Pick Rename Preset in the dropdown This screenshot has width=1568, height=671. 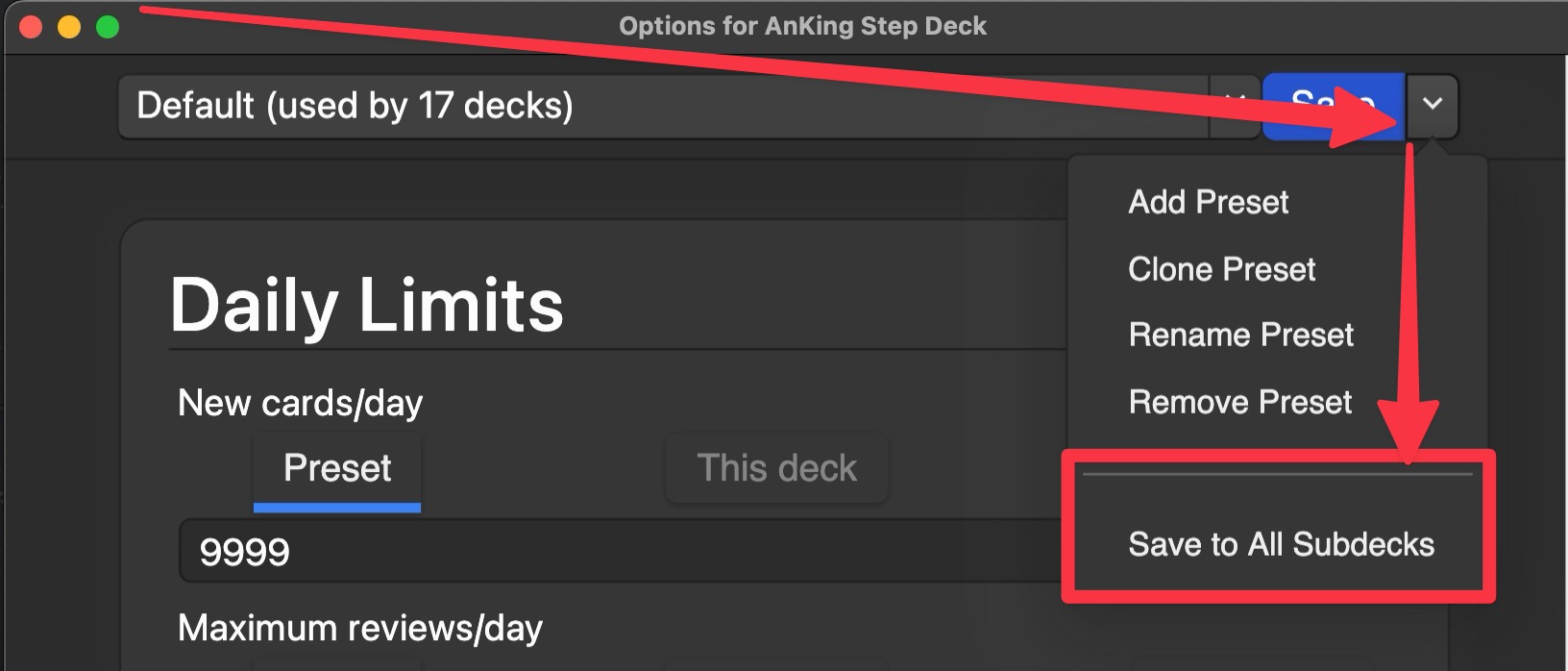(1241, 335)
